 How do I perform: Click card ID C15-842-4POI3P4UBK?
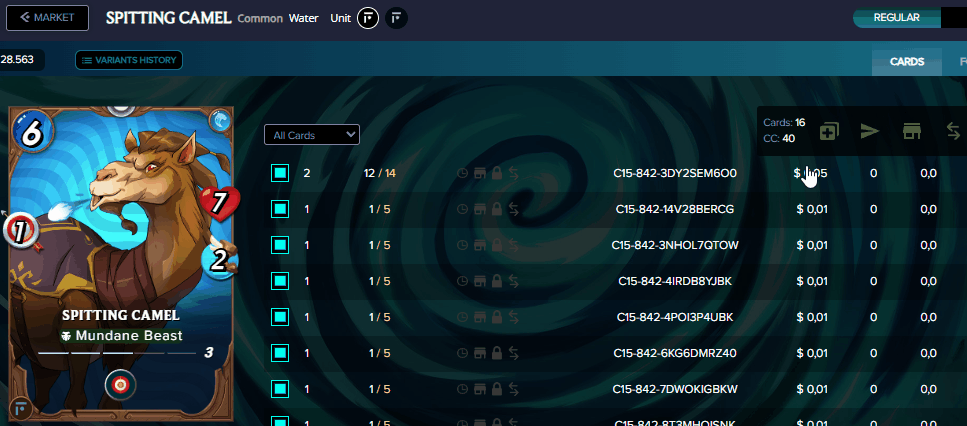coord(675,317)
